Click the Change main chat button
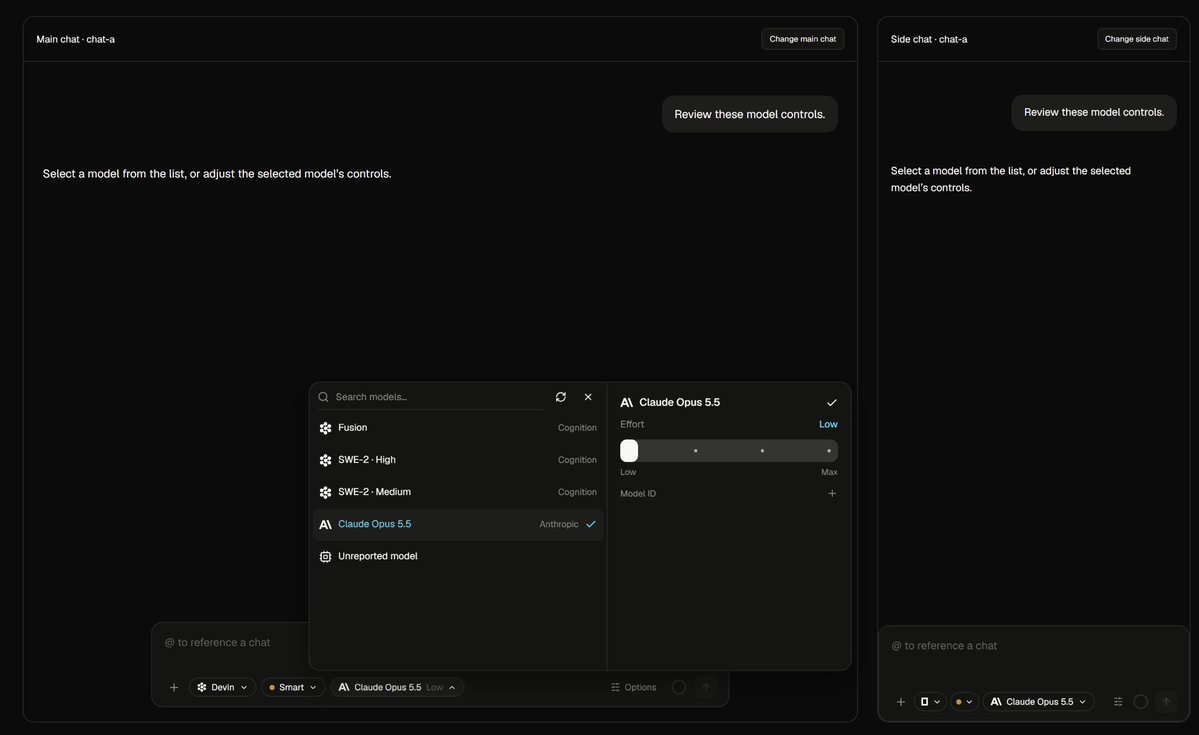 [802, 39]
